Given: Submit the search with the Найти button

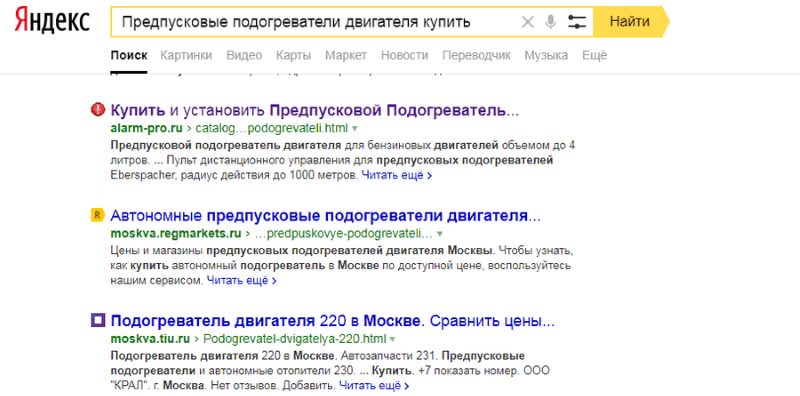Looking at the screenshot, I should [x=630, y=21].
